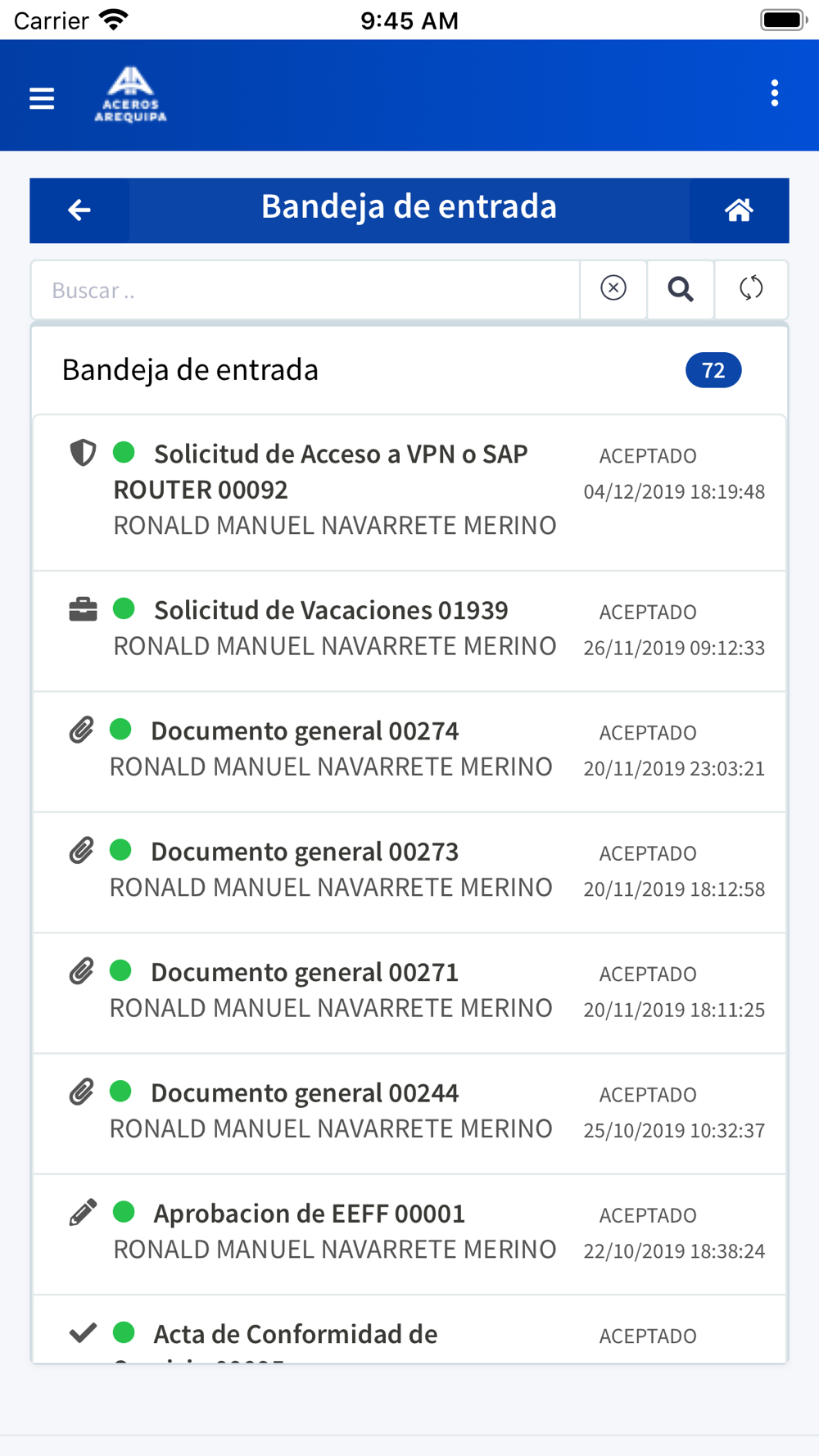819x1456 pixels.
Task: Open the hamburger navigation menu
Action: [42, 98]
